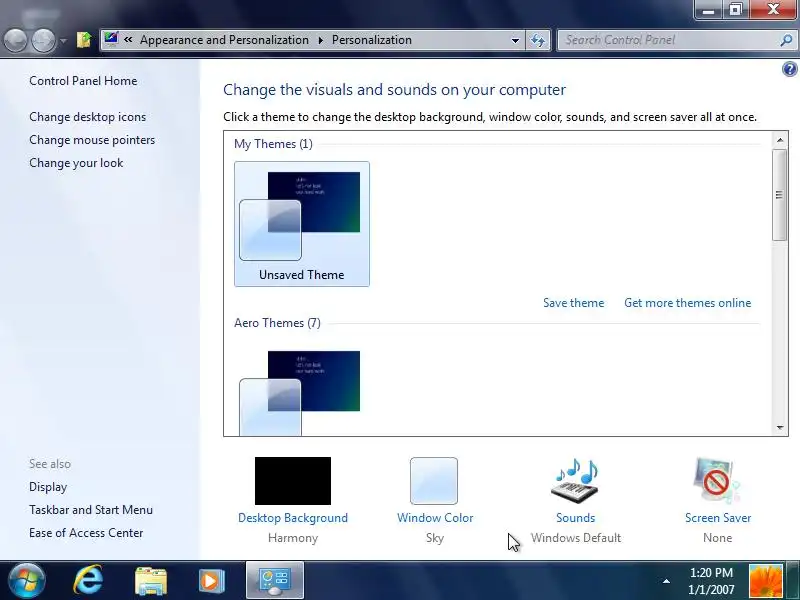This screenshot has width=800, height=600.
Task: Click Save theme
Action: coord(573,303)
